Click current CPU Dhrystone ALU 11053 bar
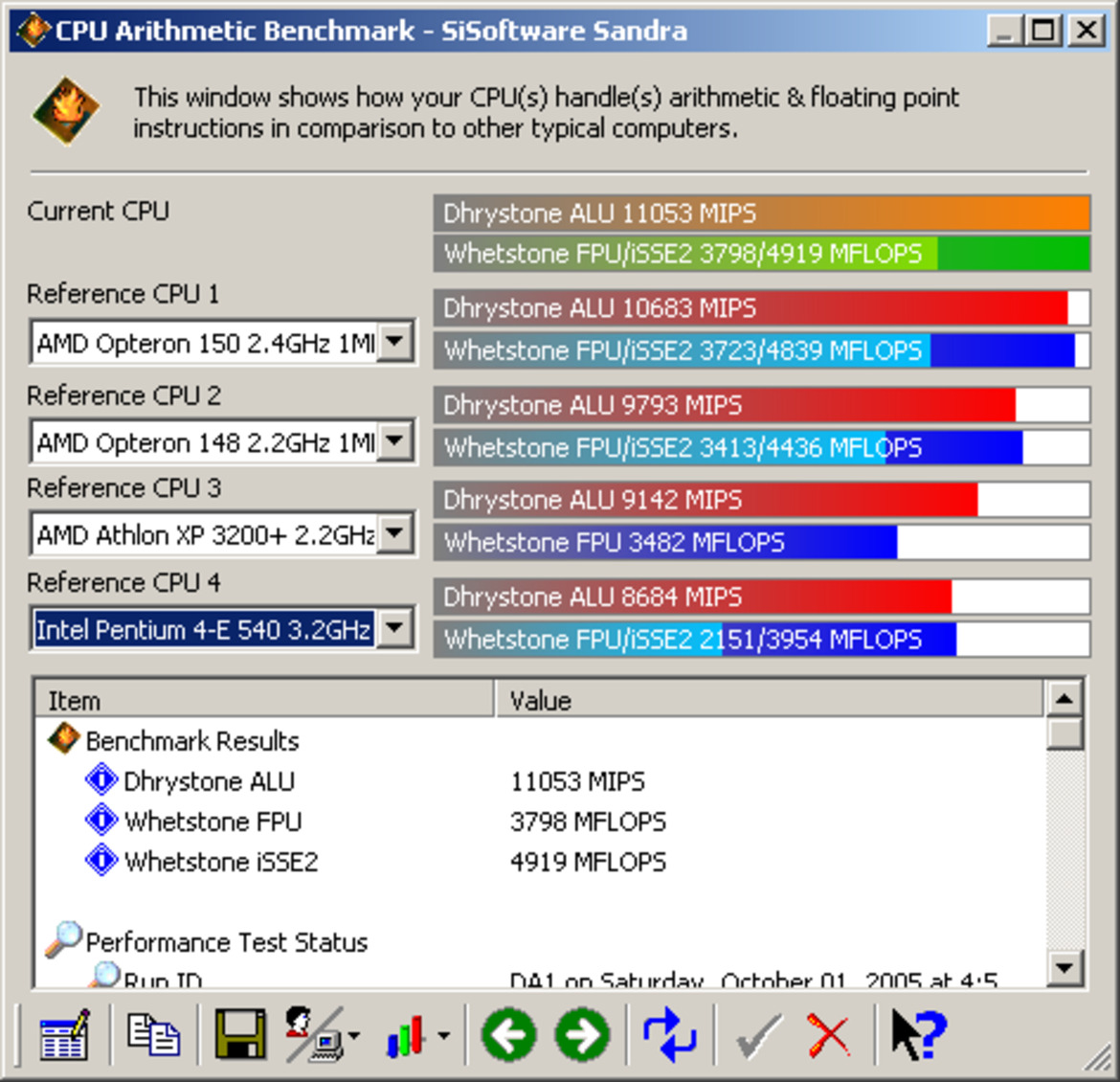This screenshot has height=1082, width=1120. tap(761, 213)
